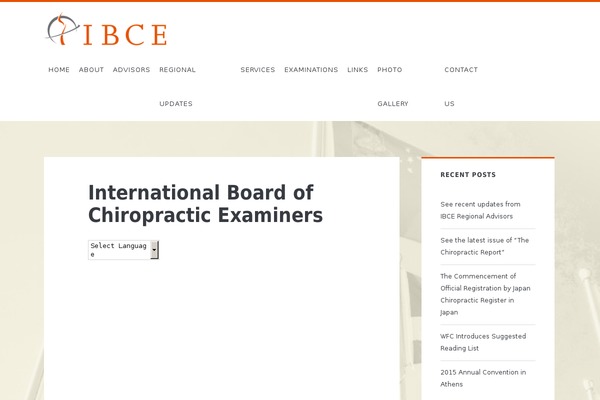Open The Chiropractic Report latest issue post

(484, 246)
